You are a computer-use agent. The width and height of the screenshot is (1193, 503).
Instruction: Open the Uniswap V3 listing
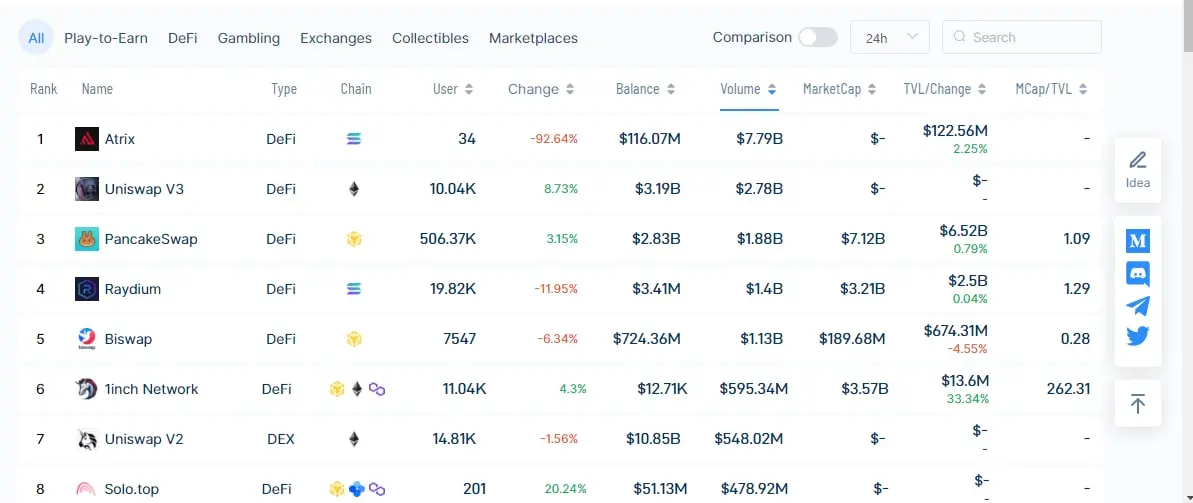pos(132,189)
